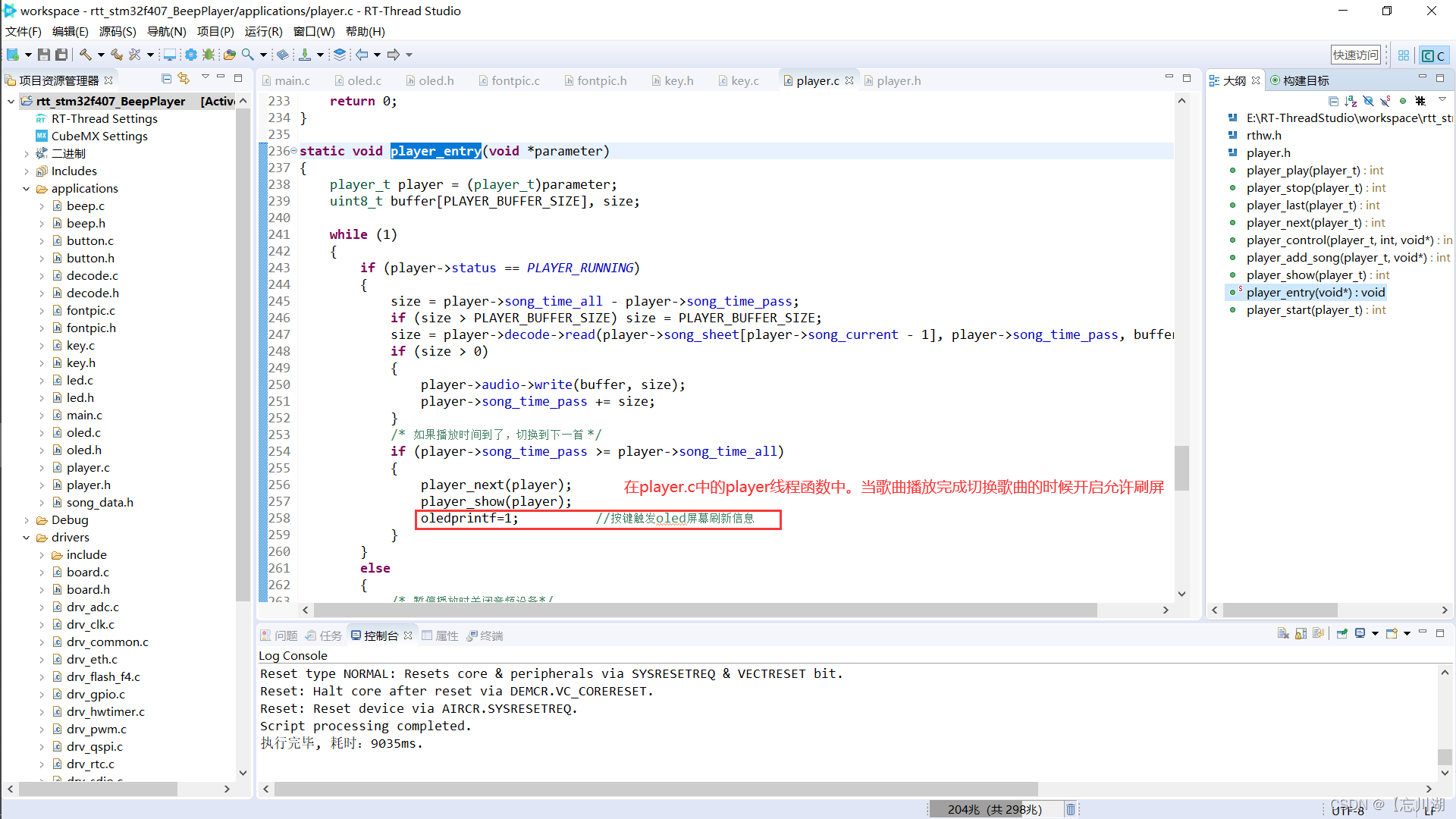The image size is (1456, 819).
Task: Click the magnifier Search icon
Action: pos(247,55)
